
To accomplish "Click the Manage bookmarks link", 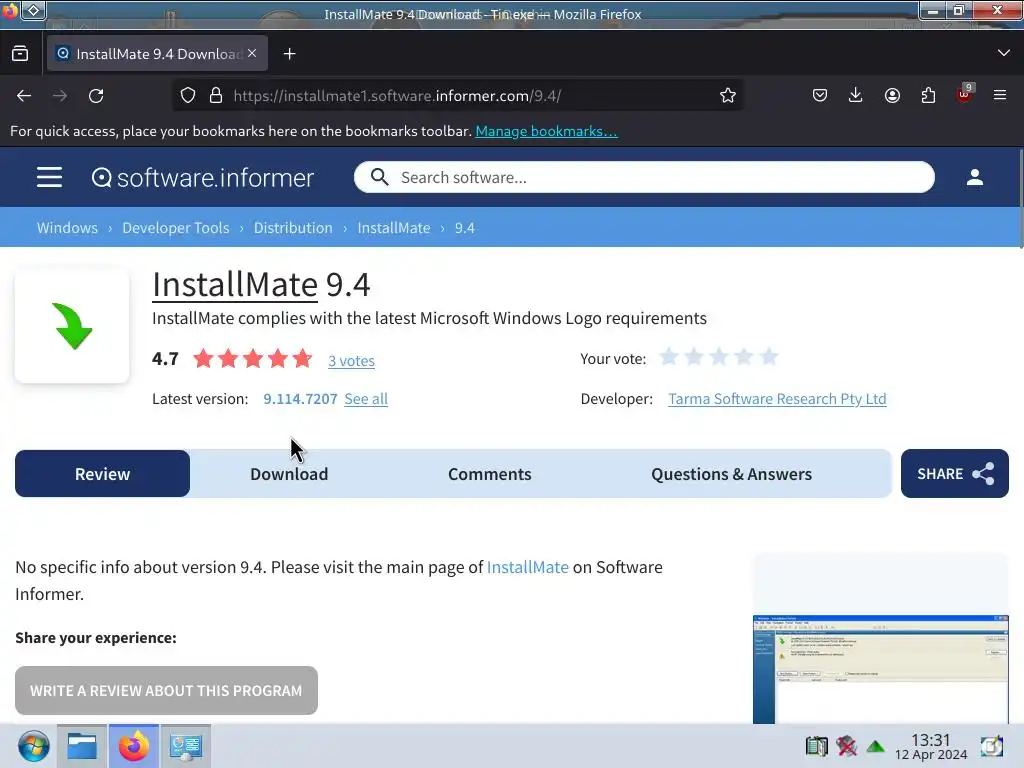I will (546, 131).
